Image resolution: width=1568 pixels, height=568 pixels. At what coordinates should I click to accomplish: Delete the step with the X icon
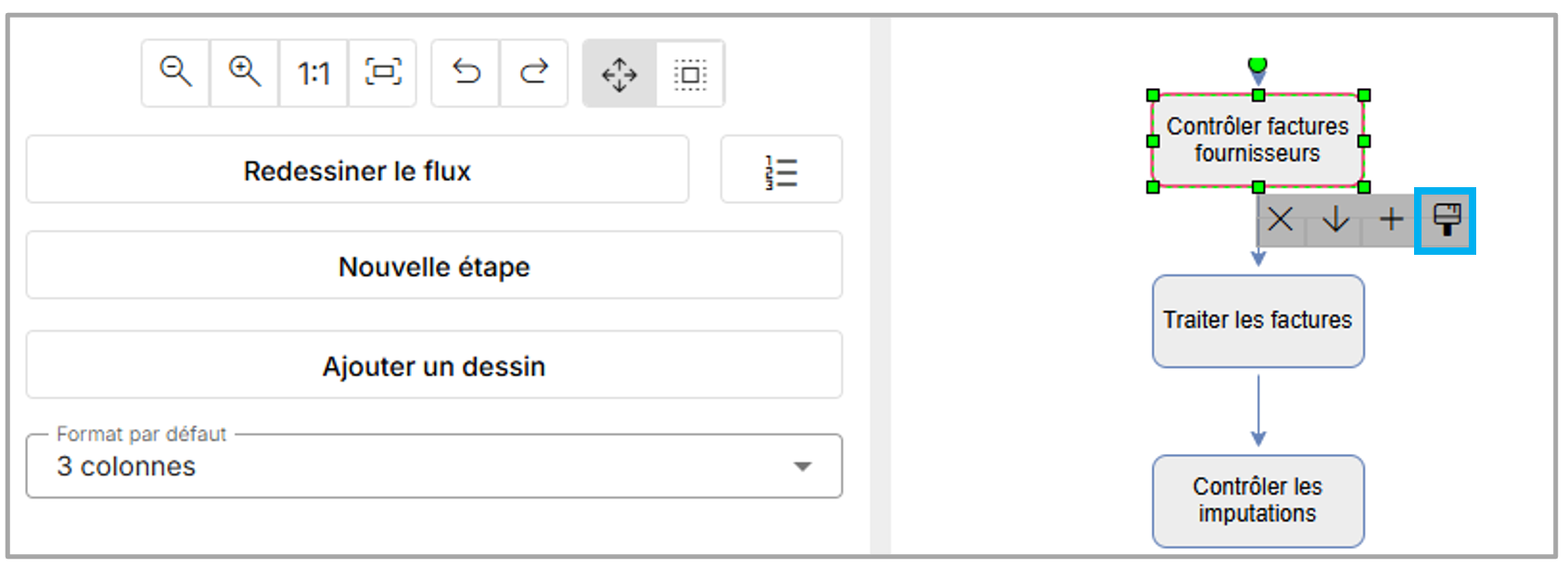click(1281, 220)
